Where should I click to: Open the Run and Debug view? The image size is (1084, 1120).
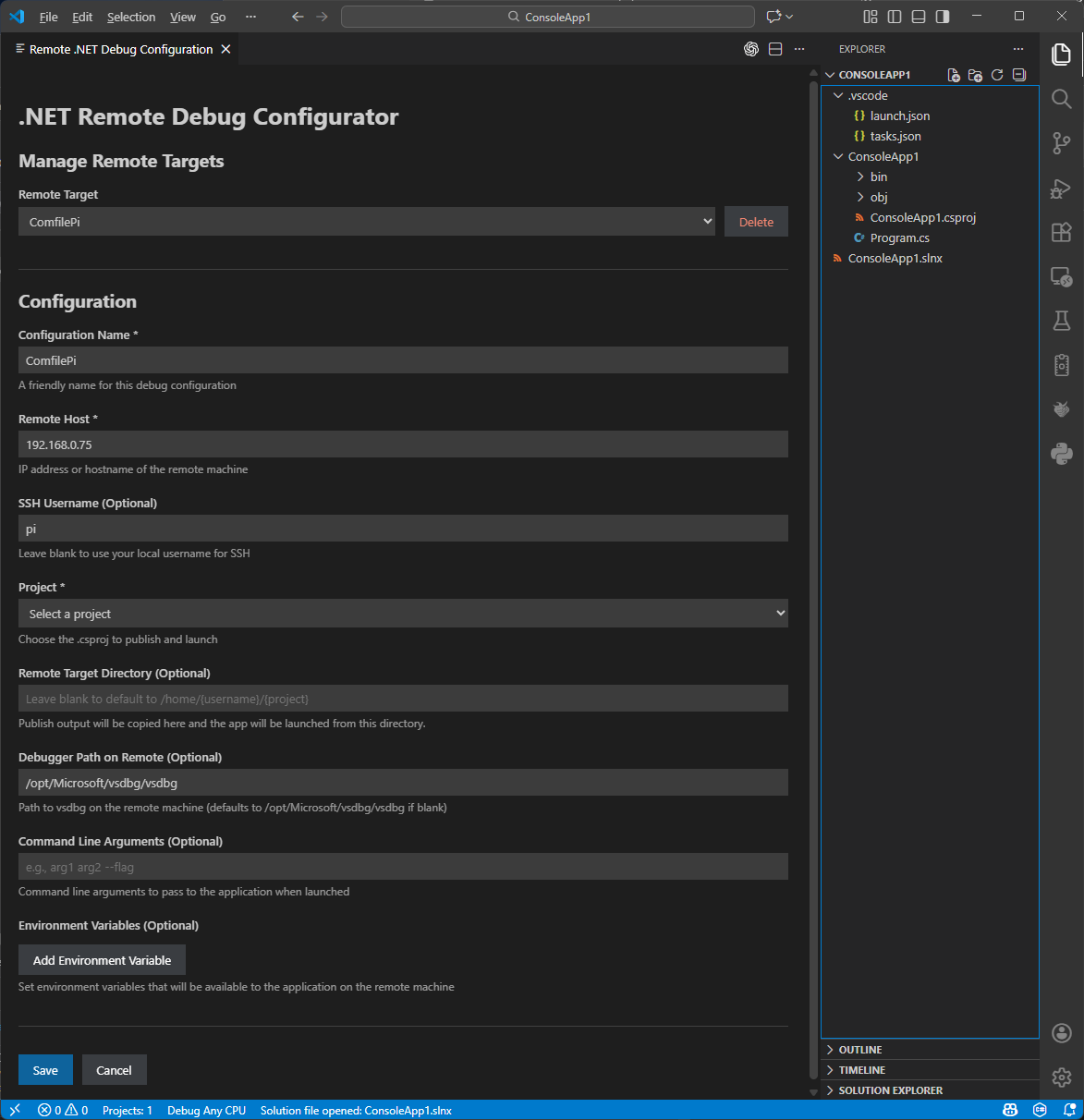[x=1061, y=189]
